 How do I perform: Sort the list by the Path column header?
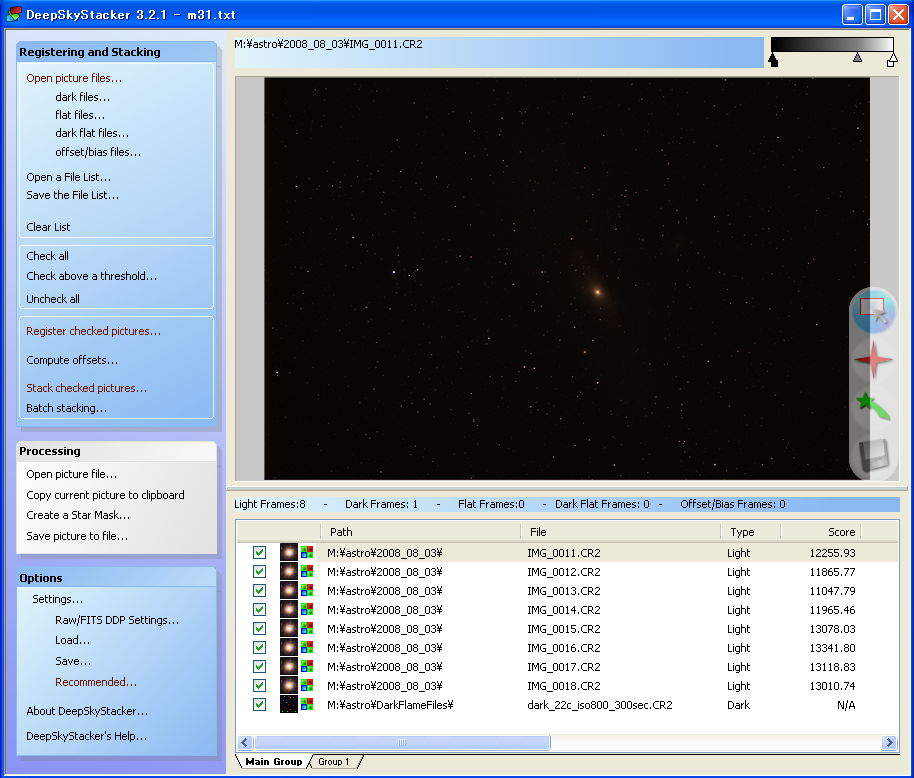pos(420,531)
